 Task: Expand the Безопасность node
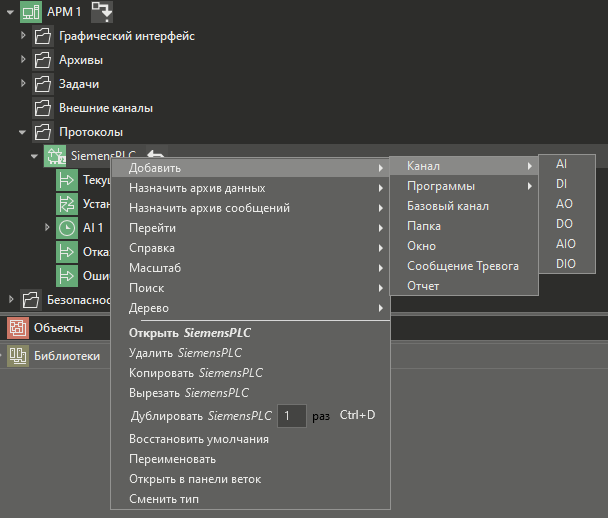tap(11, 299)
